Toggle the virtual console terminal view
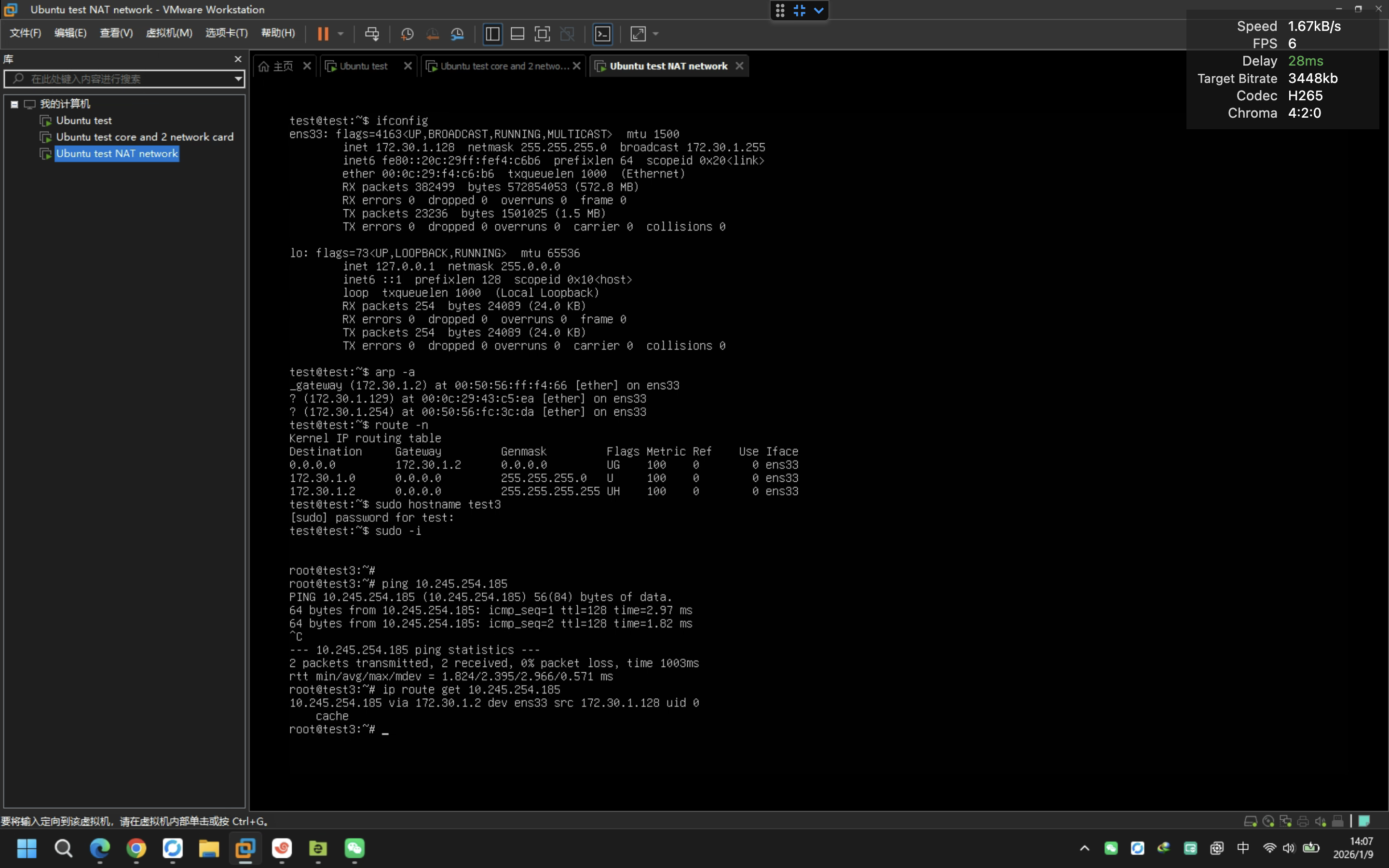1389x868 pixels. click(x=602, y=34)
